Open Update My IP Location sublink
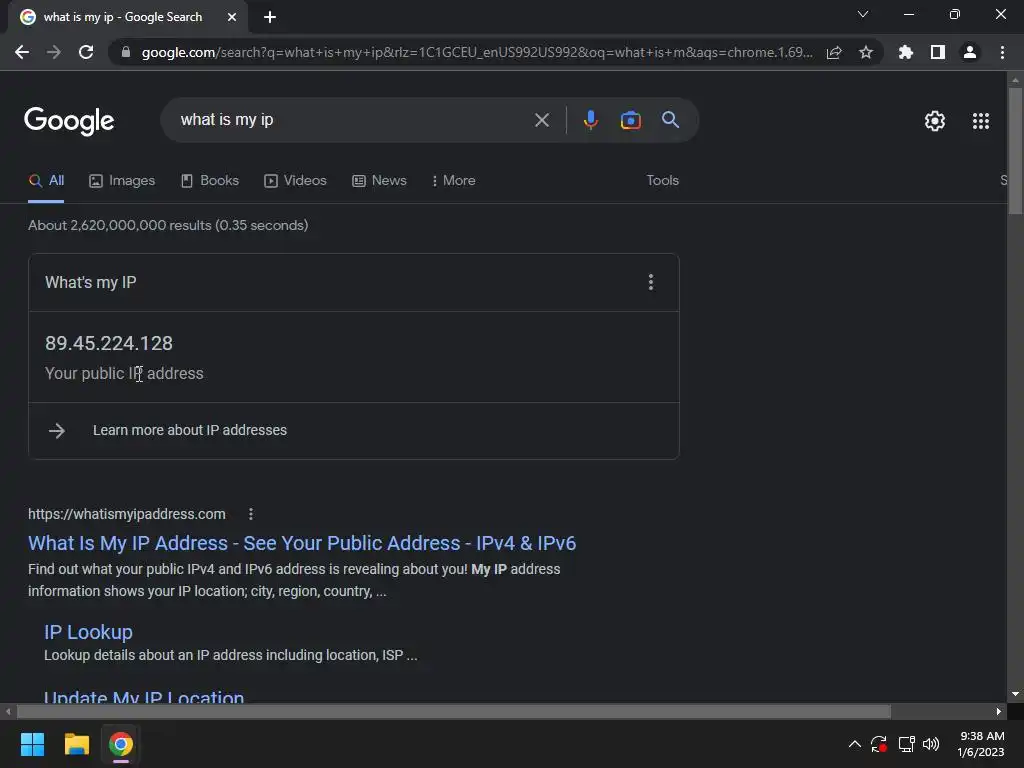The width and height of the screenshot is (1024, 768). click(x=144, y=696)
